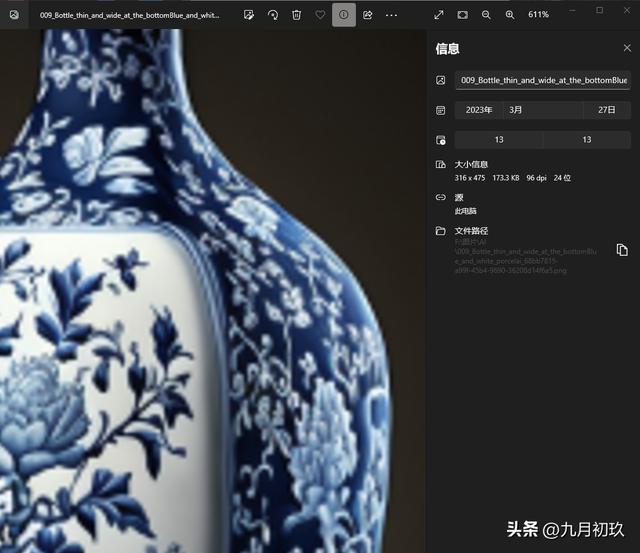
Task: Open the image edit tool
Action: pos(248,15)
